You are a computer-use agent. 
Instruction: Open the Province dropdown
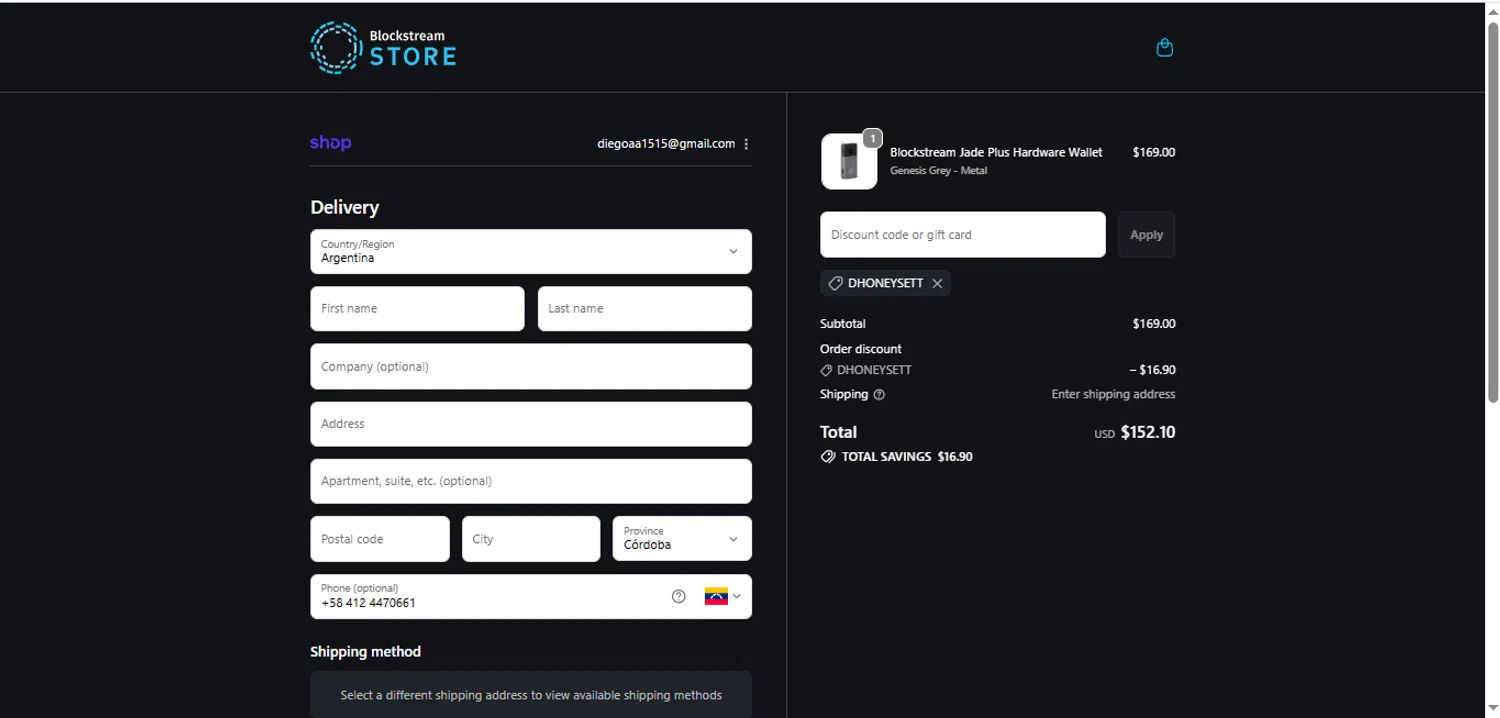(x=682, y=539)
